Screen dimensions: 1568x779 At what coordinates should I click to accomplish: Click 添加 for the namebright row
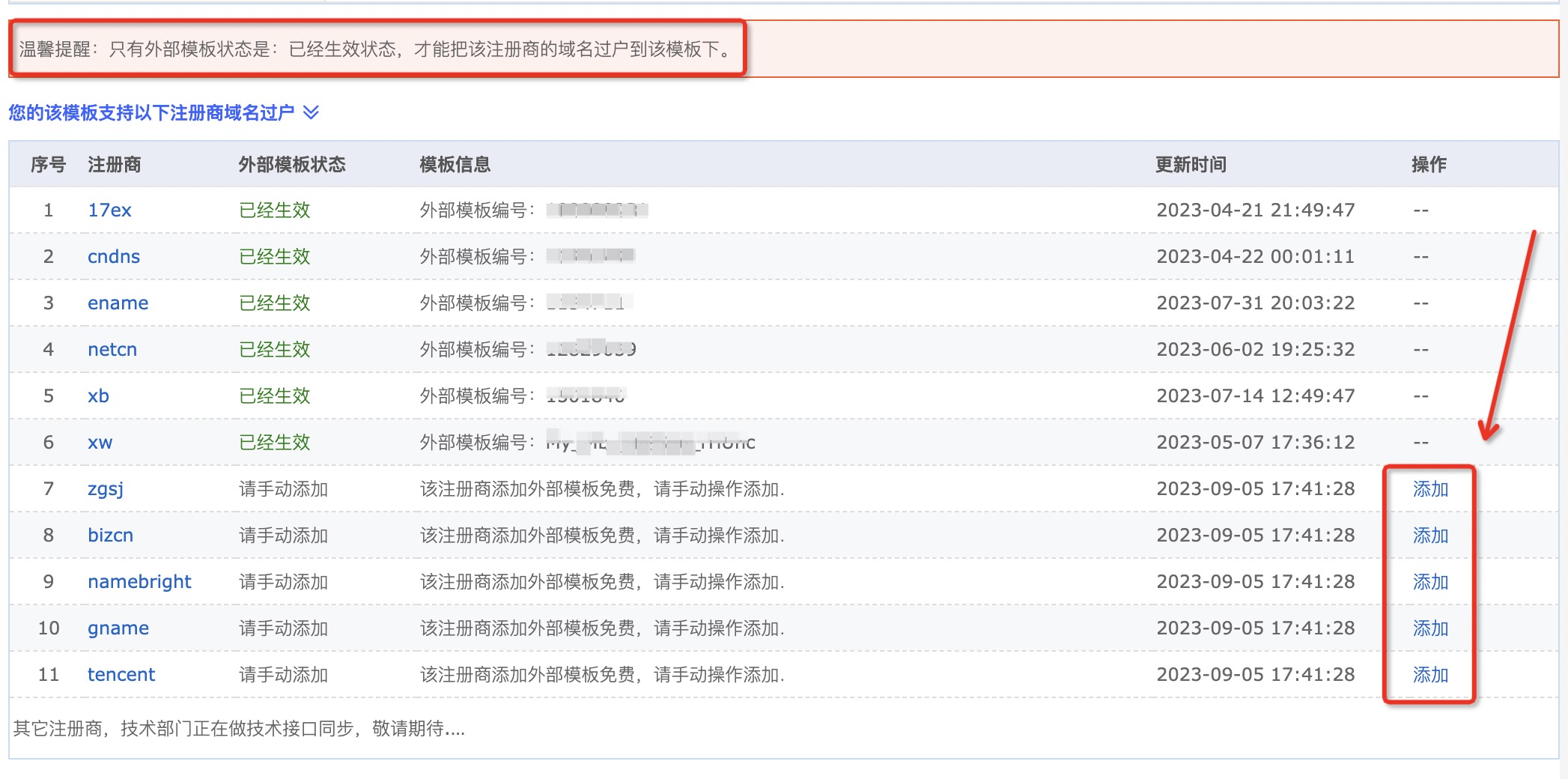pos(1430,582)
